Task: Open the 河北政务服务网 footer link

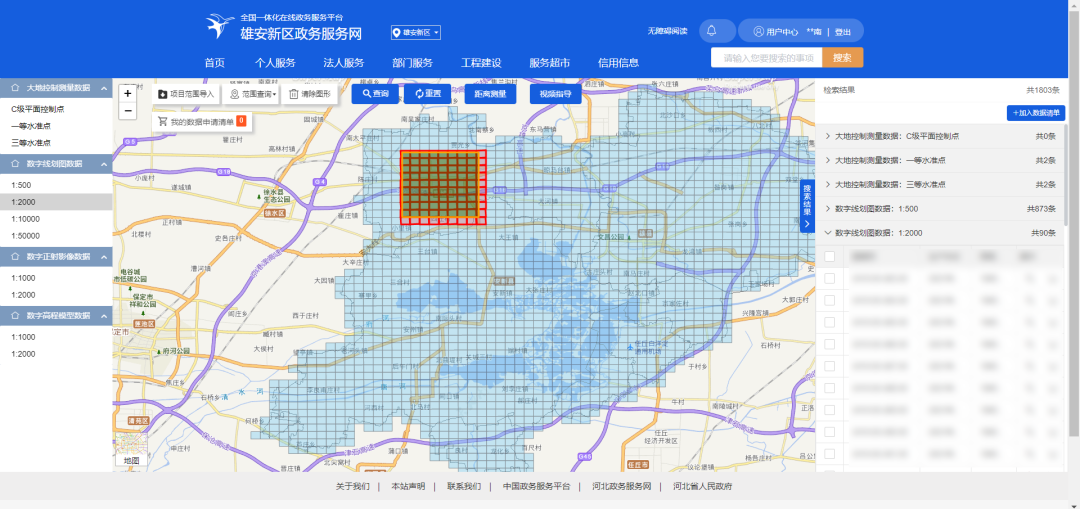Action: pos(622,486)
